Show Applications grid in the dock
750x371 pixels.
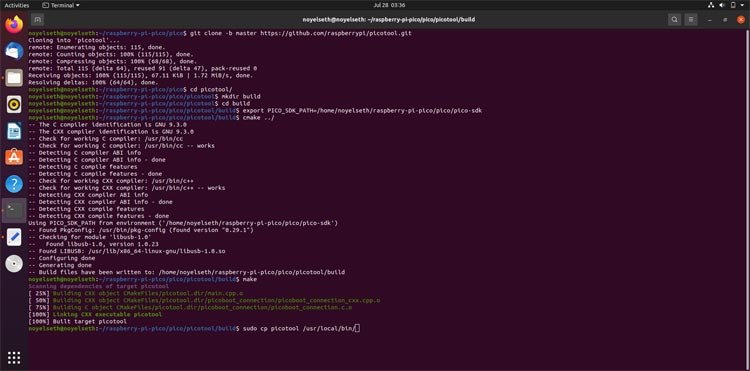[14, 357]
